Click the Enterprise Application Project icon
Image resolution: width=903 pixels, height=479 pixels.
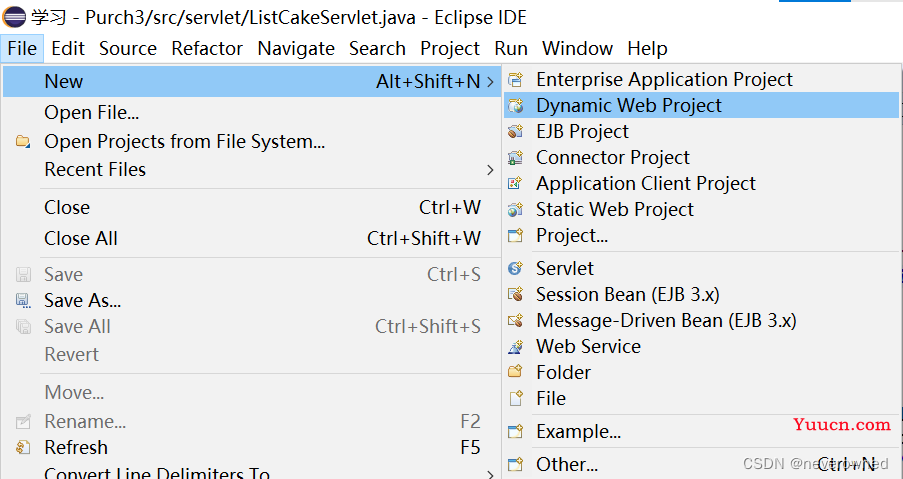515,79
